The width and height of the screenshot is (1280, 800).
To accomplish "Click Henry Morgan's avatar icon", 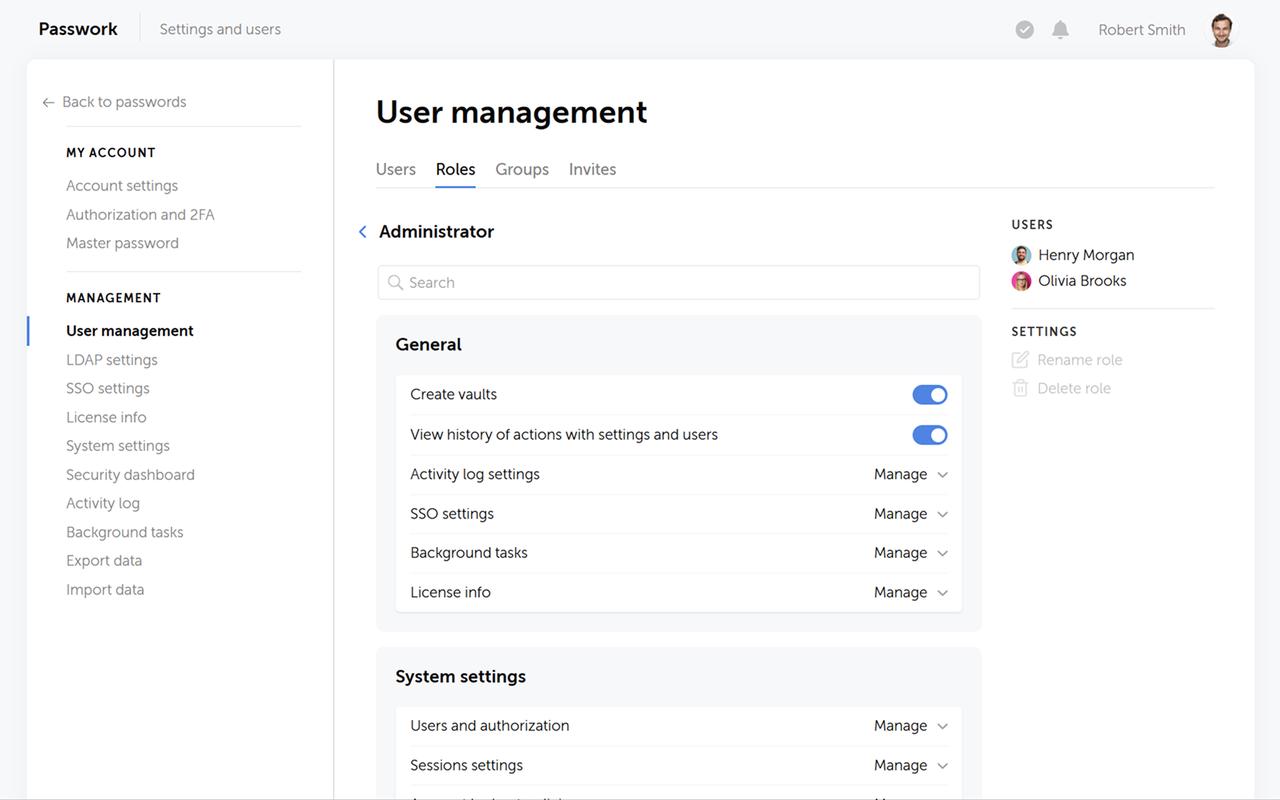I will pyautogui.click(x=1021, y=255).
